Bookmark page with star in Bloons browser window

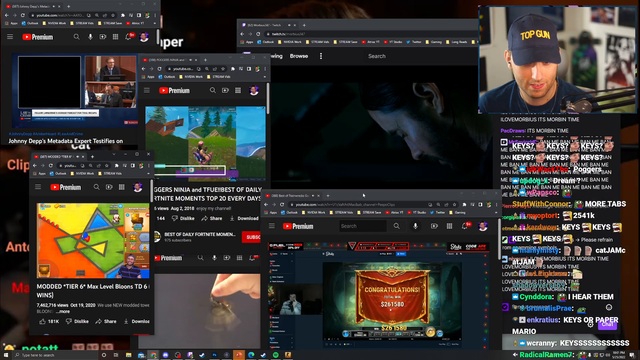[x=107, y=166]
